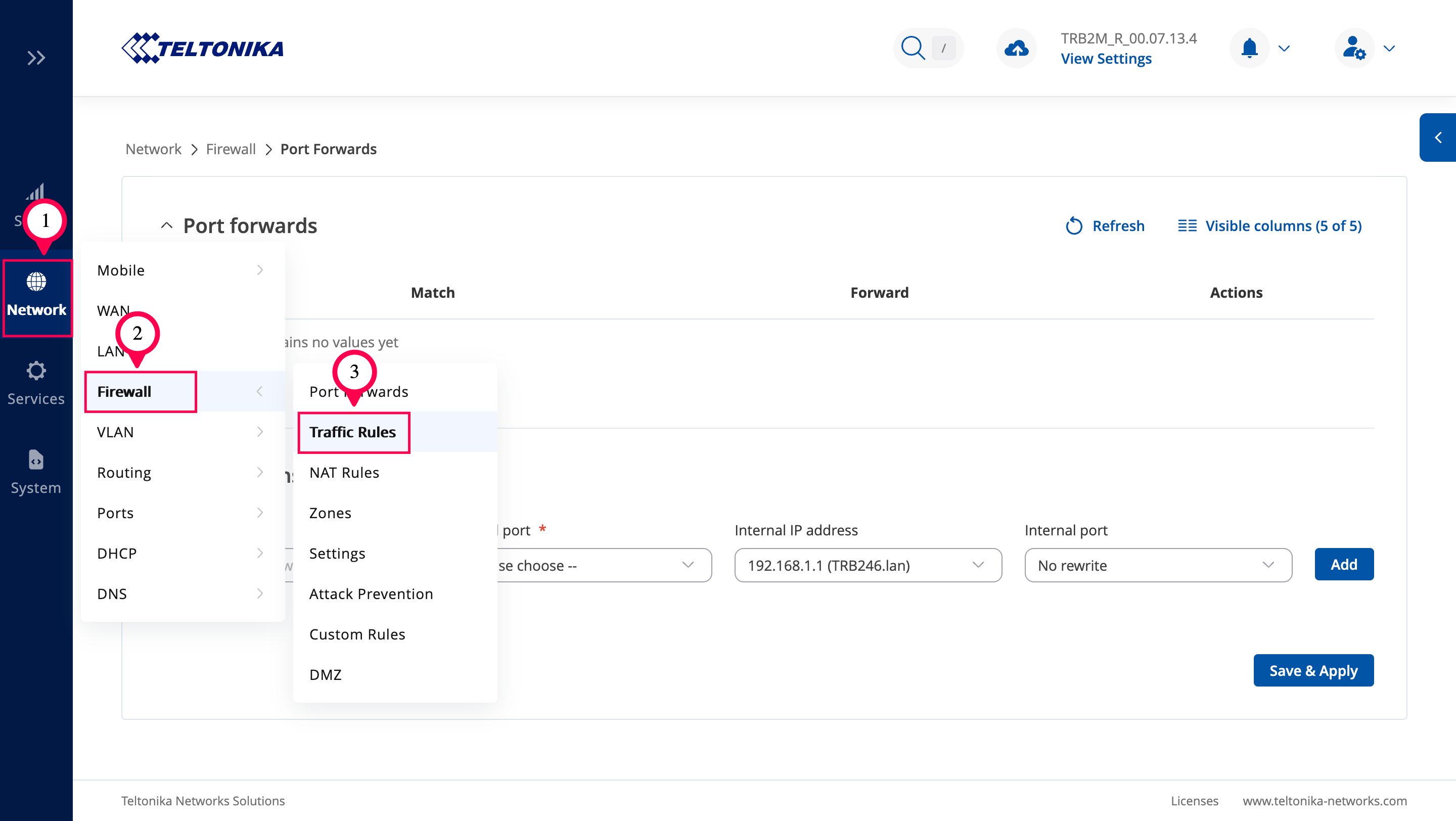This screenshot has width=1456, height=821.
Task: Expand the sidebar with double-arrow icon
Action: click(36, 58)
